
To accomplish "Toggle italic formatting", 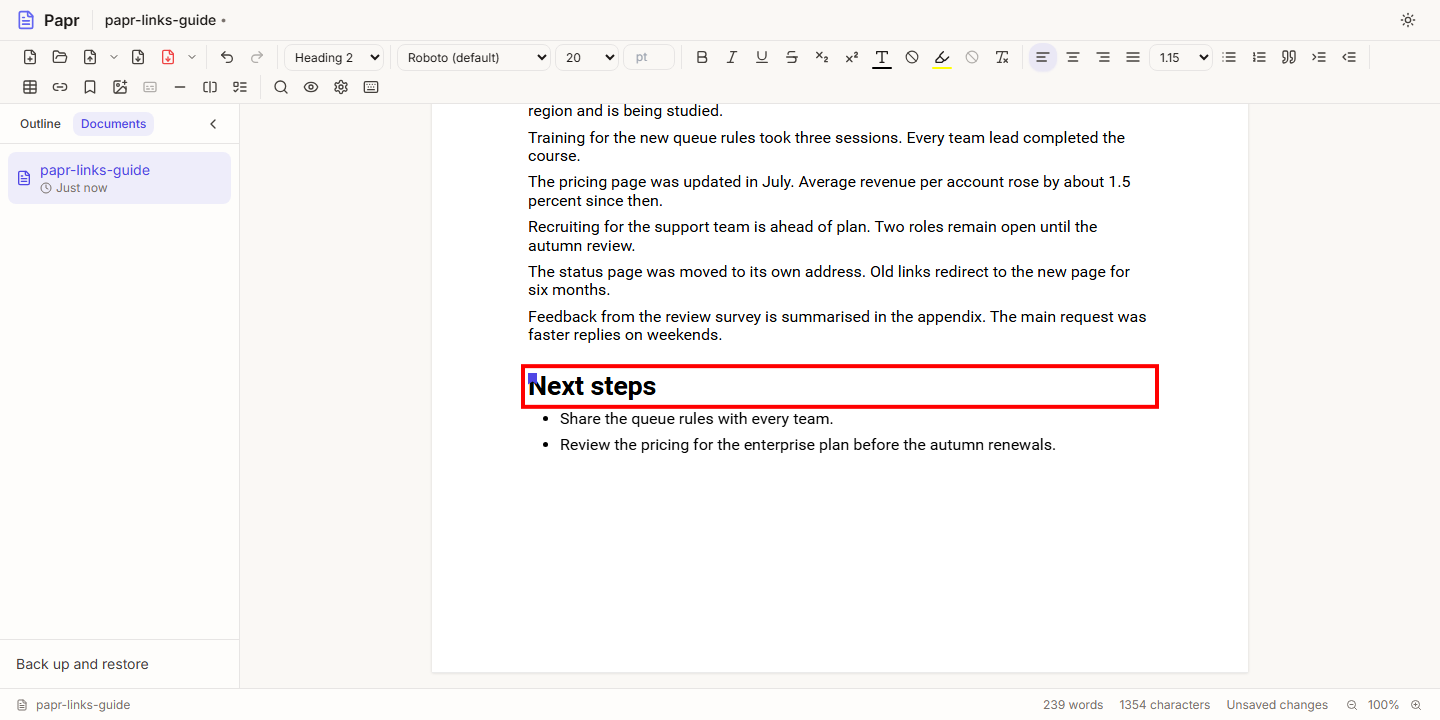I will pyautogui.click(x=732, y=57).
